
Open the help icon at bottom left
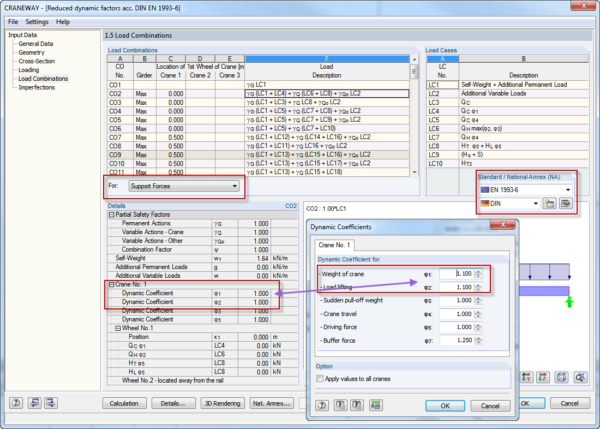coord(17,402)
